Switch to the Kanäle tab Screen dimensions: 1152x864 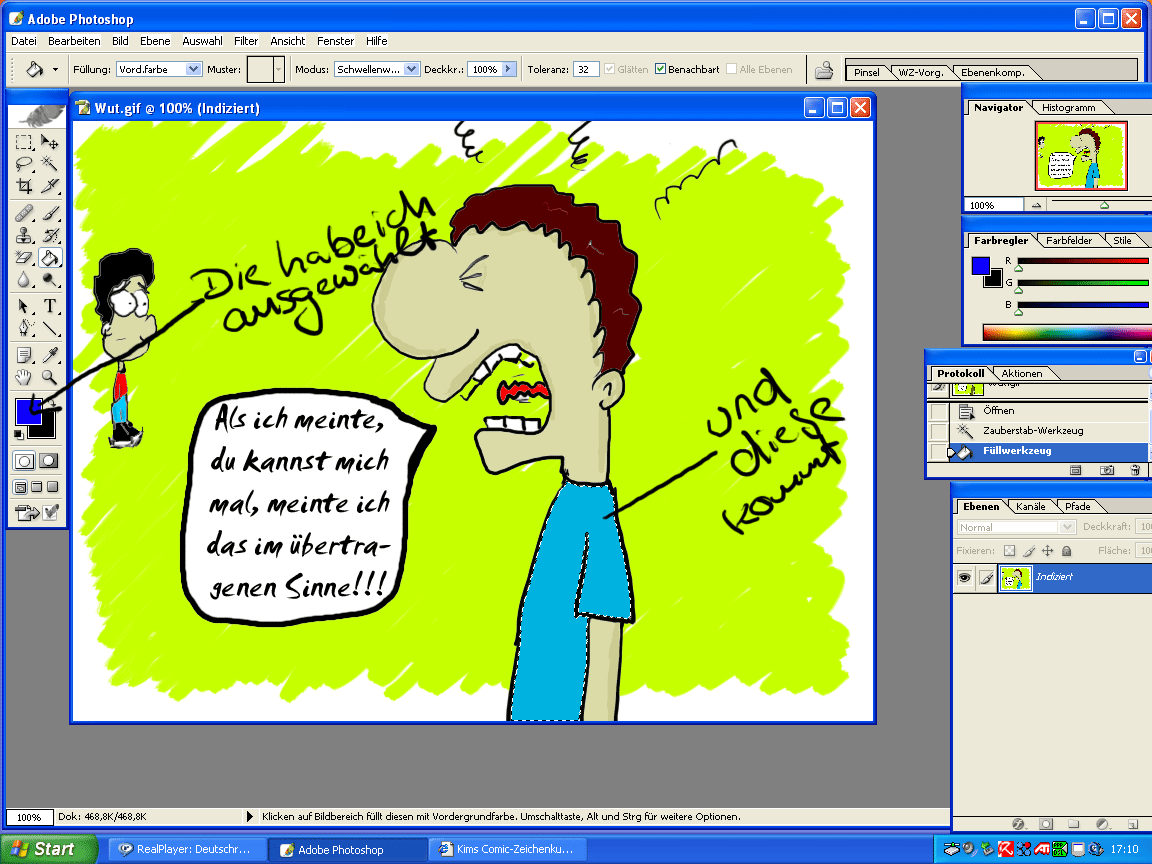click(1030, 507)
